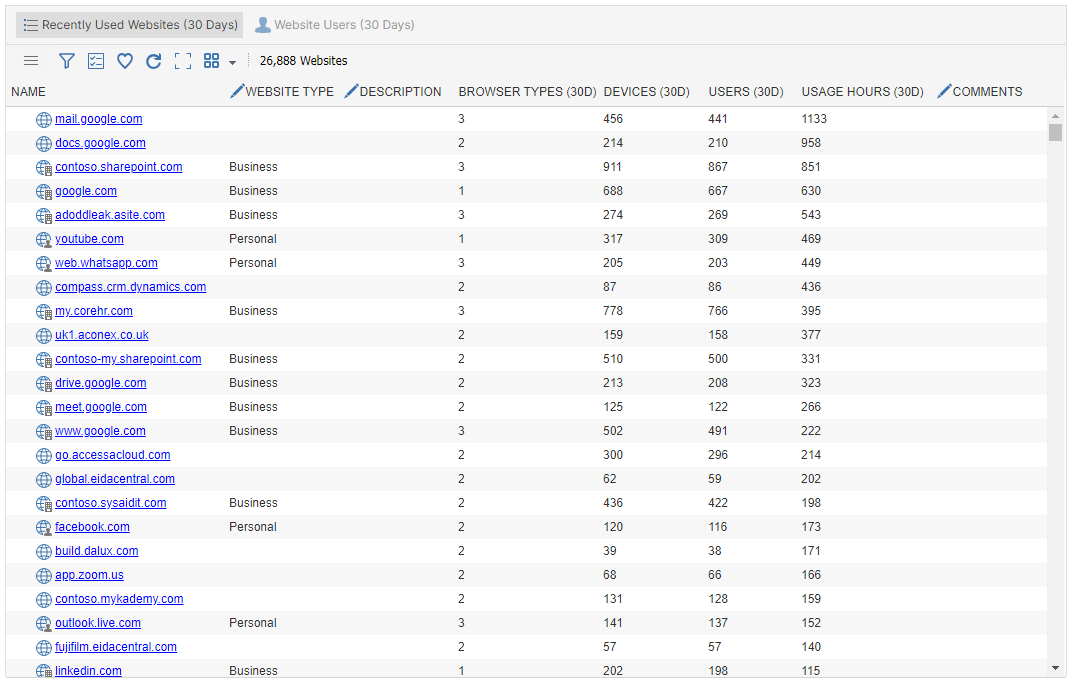This screenshot has width=1073, height=683.
Task: Click the globe icon for build.dalux.com
Action: 44,551
